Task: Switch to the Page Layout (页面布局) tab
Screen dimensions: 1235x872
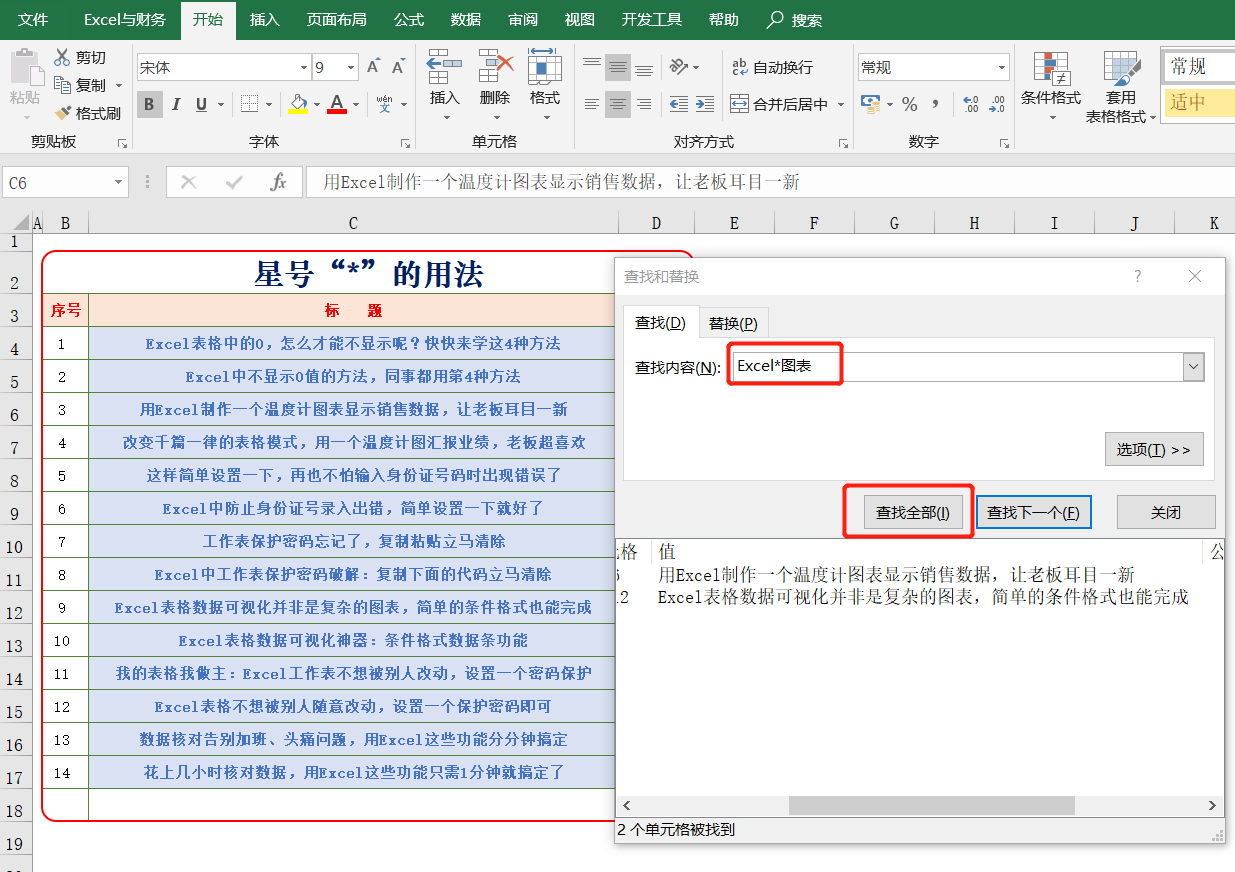Action: click(x=336, y=19)
